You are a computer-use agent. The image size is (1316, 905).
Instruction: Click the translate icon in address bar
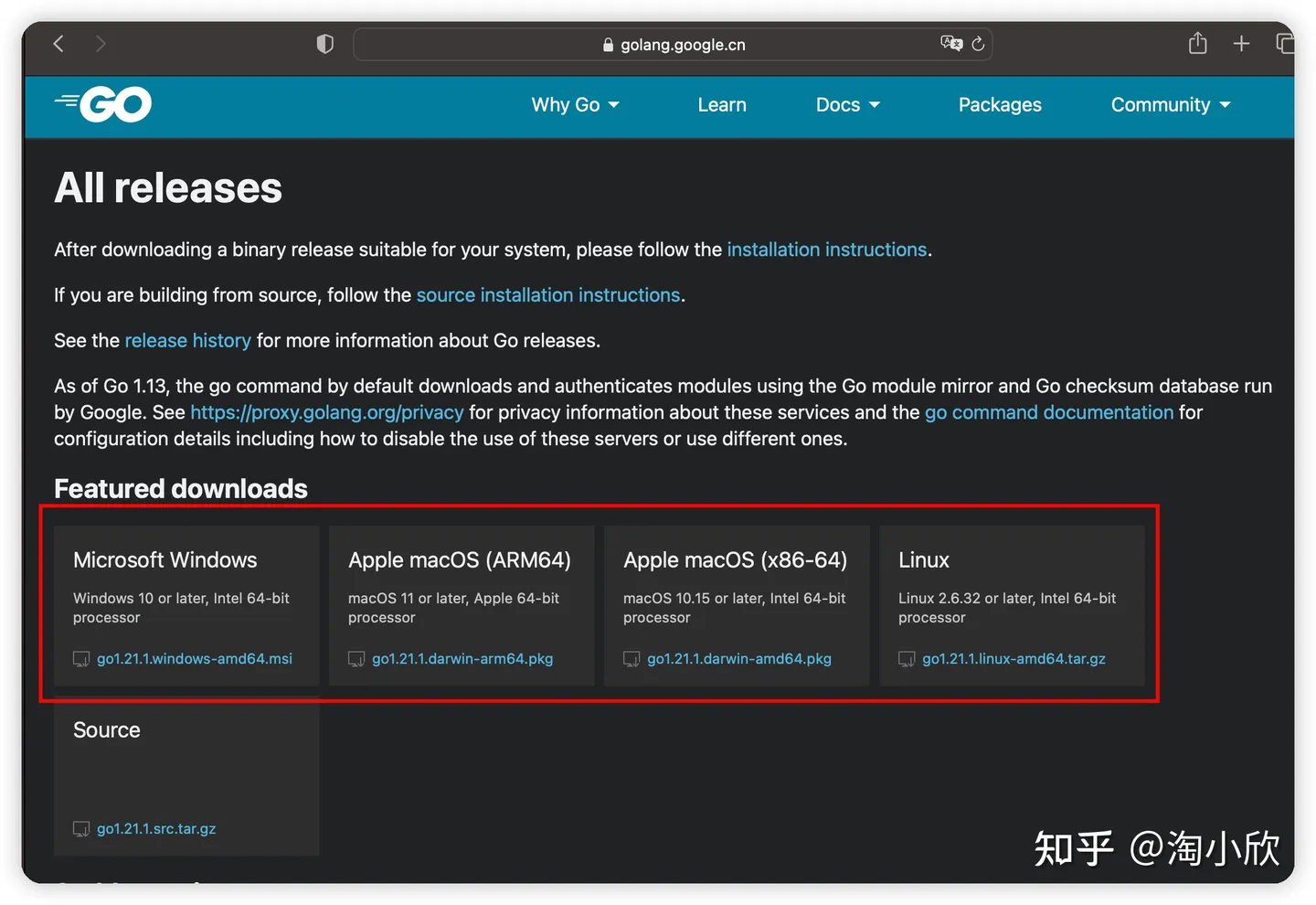(950, 44)
